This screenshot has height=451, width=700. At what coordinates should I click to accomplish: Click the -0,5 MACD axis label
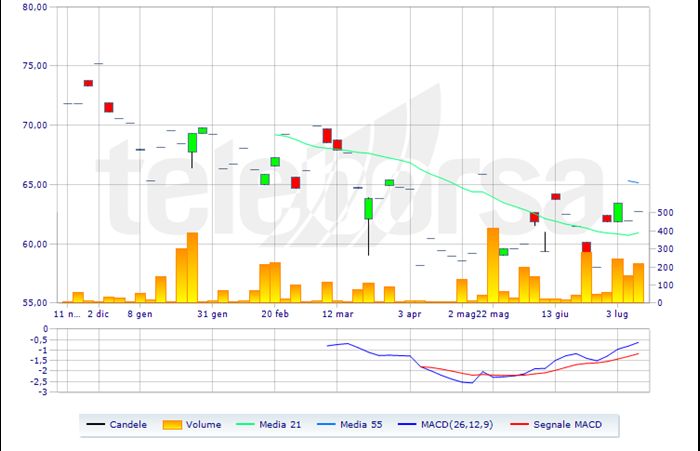(39, 340)
